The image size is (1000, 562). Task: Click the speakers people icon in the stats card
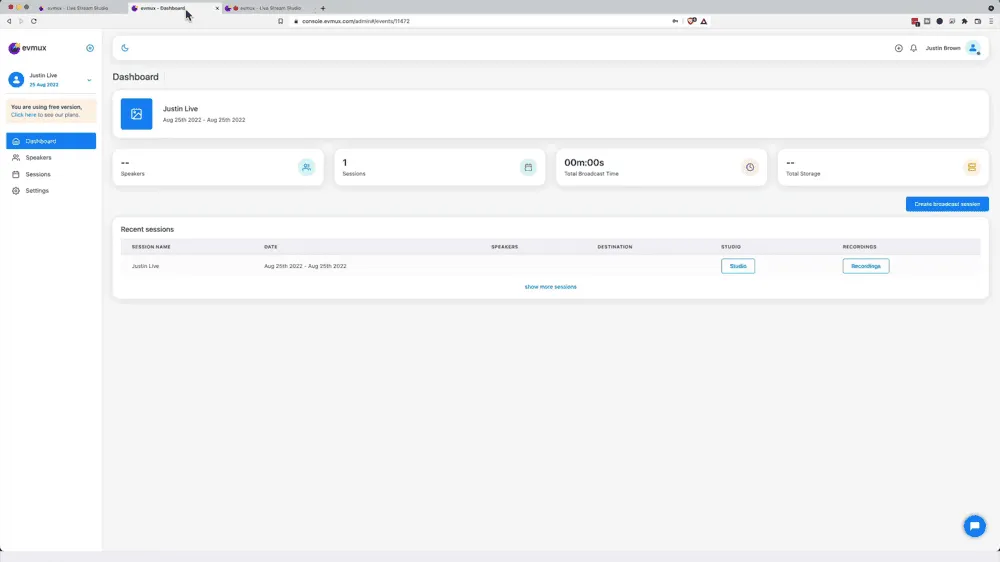[306, 167]
